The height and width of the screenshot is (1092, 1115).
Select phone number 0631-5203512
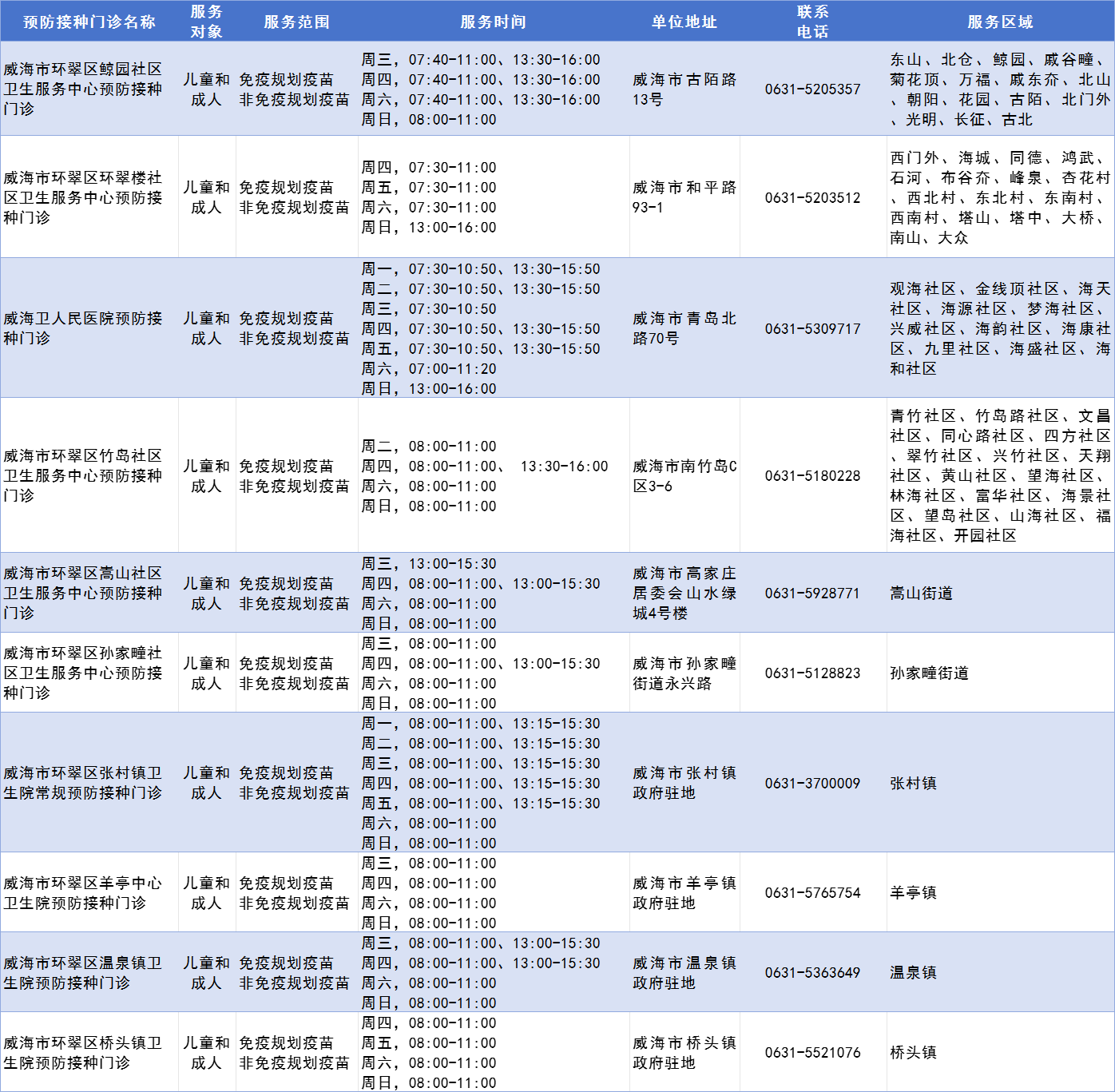[812, 198]
